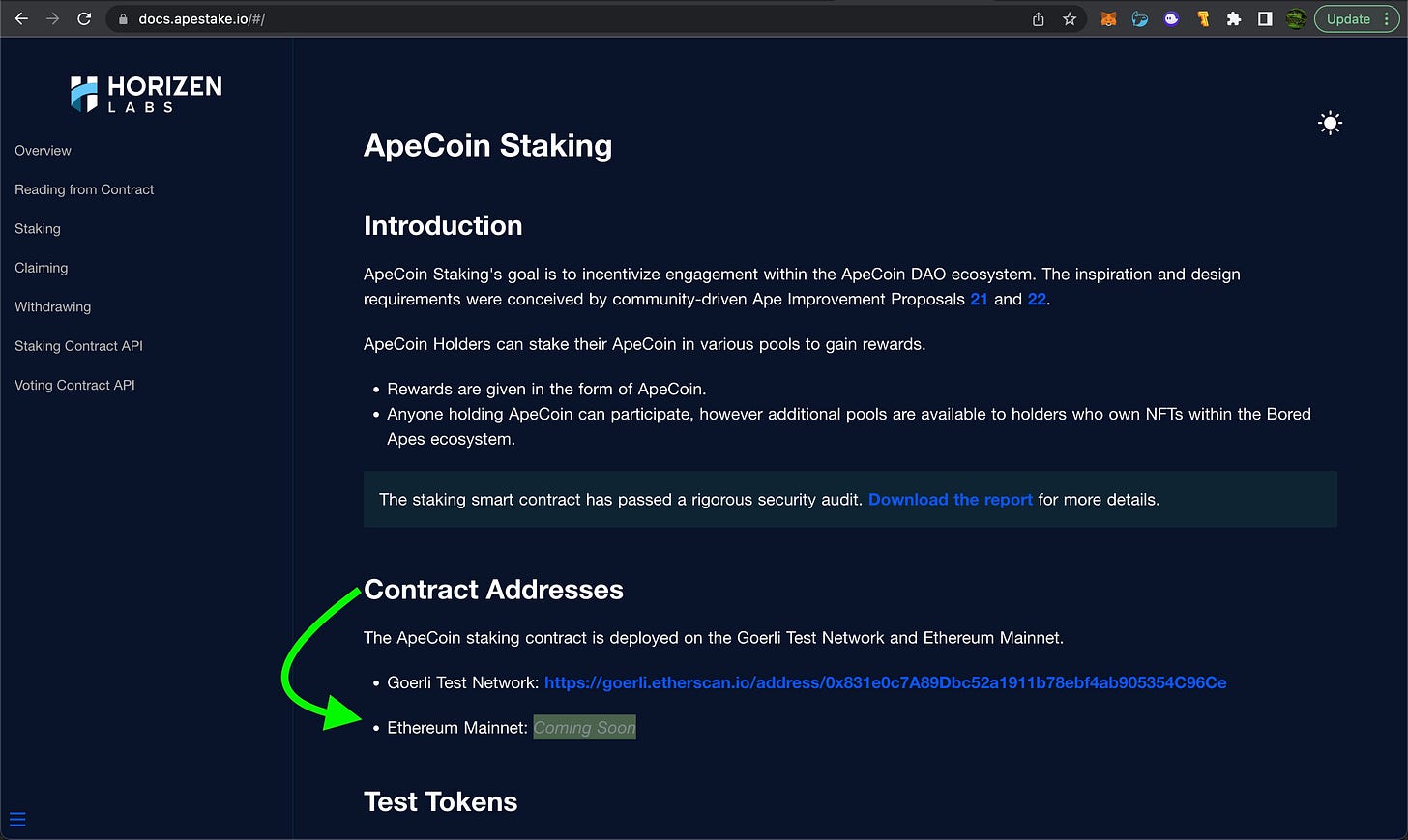Open the Staking section in sidebar
Screen dimensions: 1408x840
38,229
